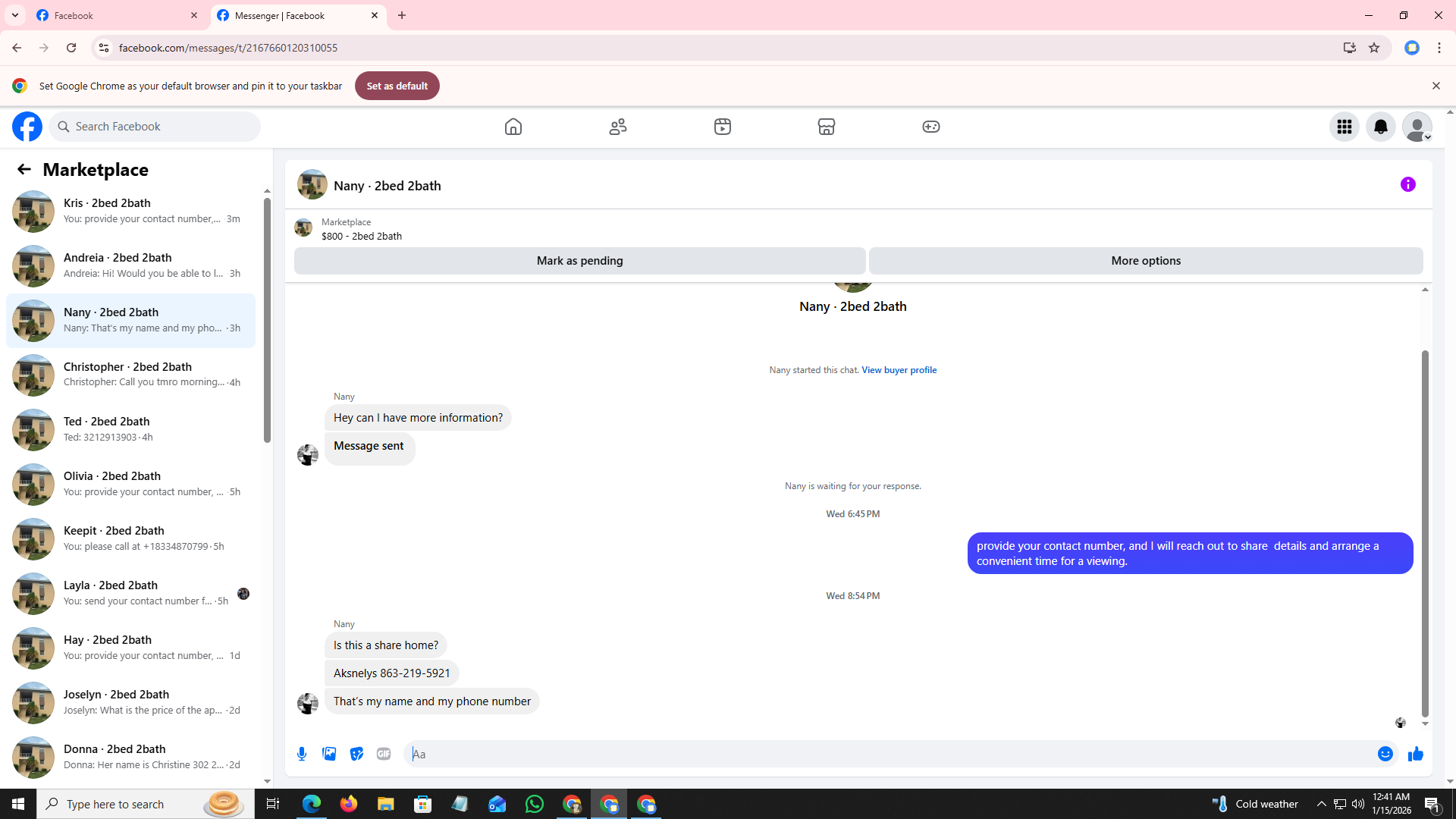This screenshot has width=1456, height=819.
Task: Expand the Chrome tab search dropdown
Action: [15, 15]
